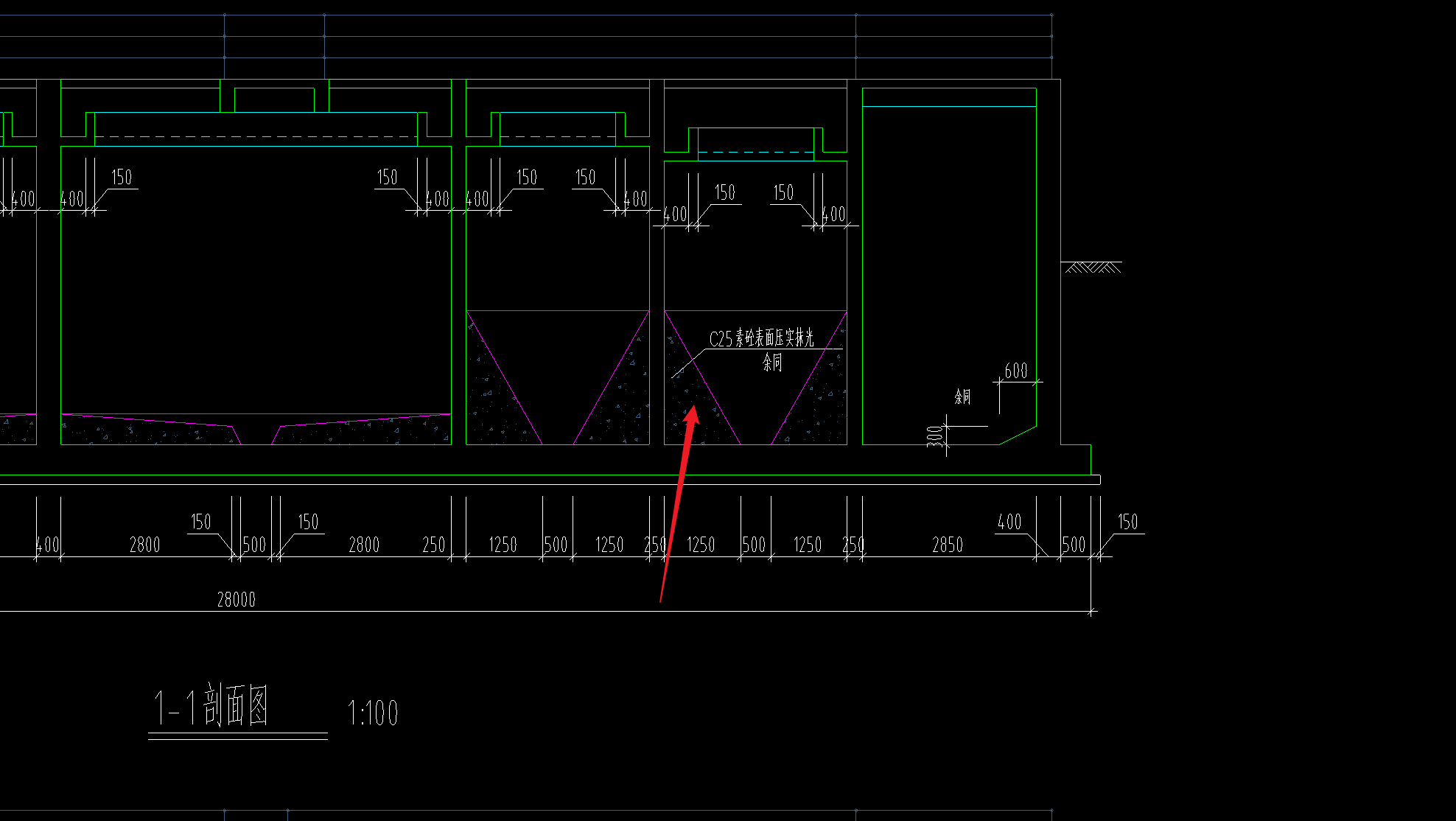Select the 1-1剖面图 section title
The height and width of the screenshot is (821, 1456).
point(211,706)
